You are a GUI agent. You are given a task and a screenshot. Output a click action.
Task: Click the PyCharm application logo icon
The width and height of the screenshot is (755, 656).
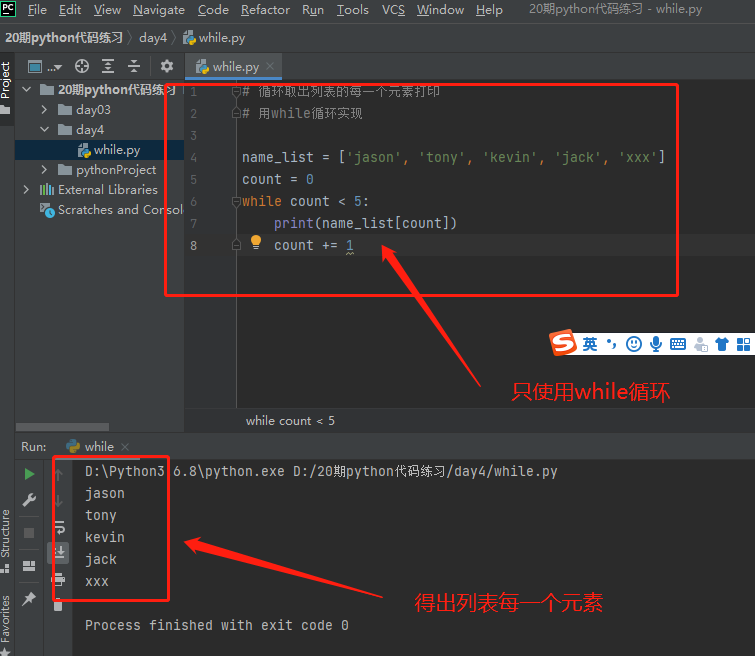[8, 9]
